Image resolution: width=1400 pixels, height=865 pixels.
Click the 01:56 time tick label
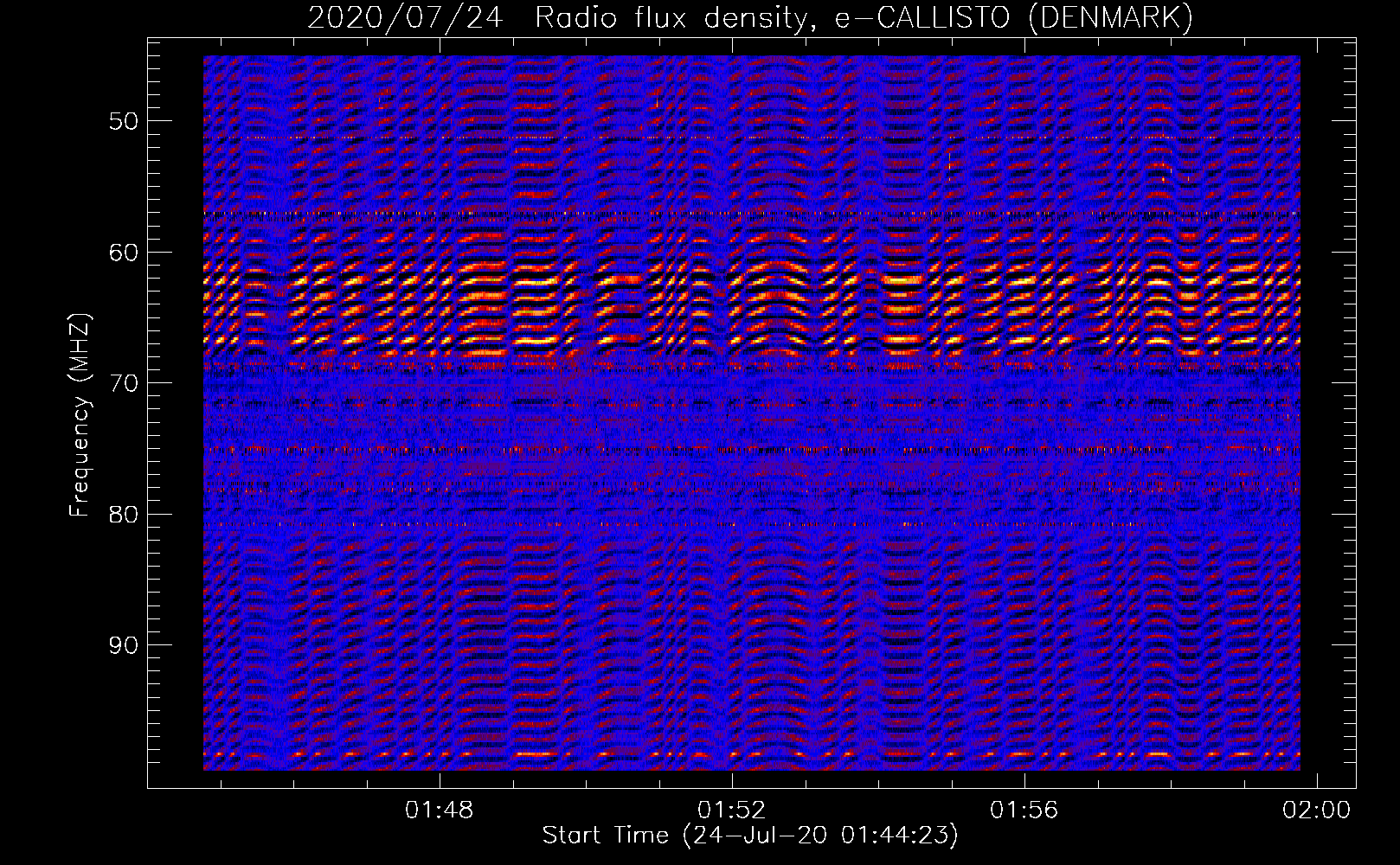1024,811
